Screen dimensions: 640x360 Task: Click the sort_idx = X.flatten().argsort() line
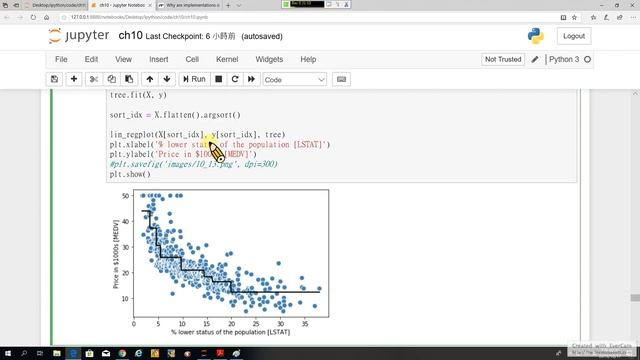(175, 115)
